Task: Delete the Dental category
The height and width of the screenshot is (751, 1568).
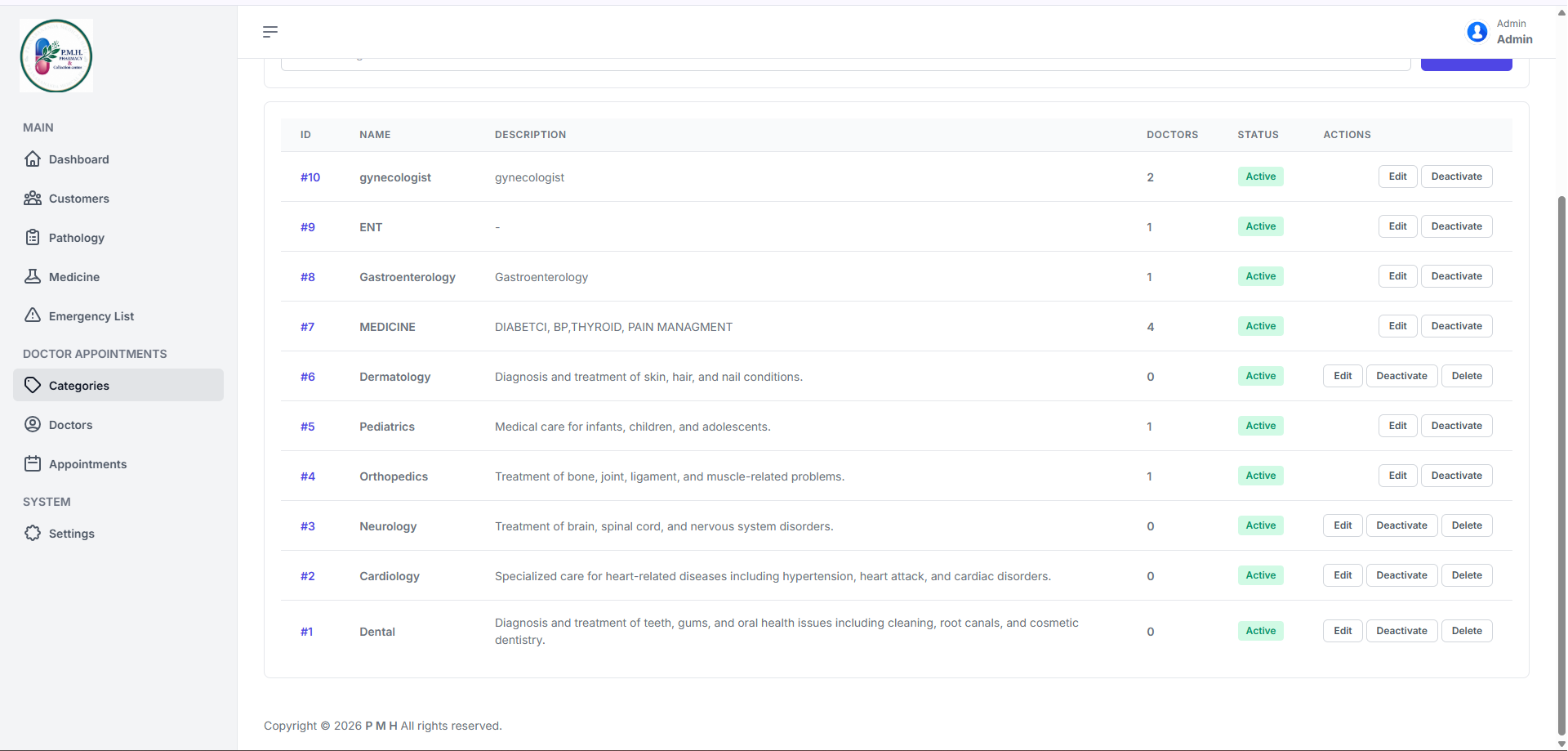Action: point(1467,631)
